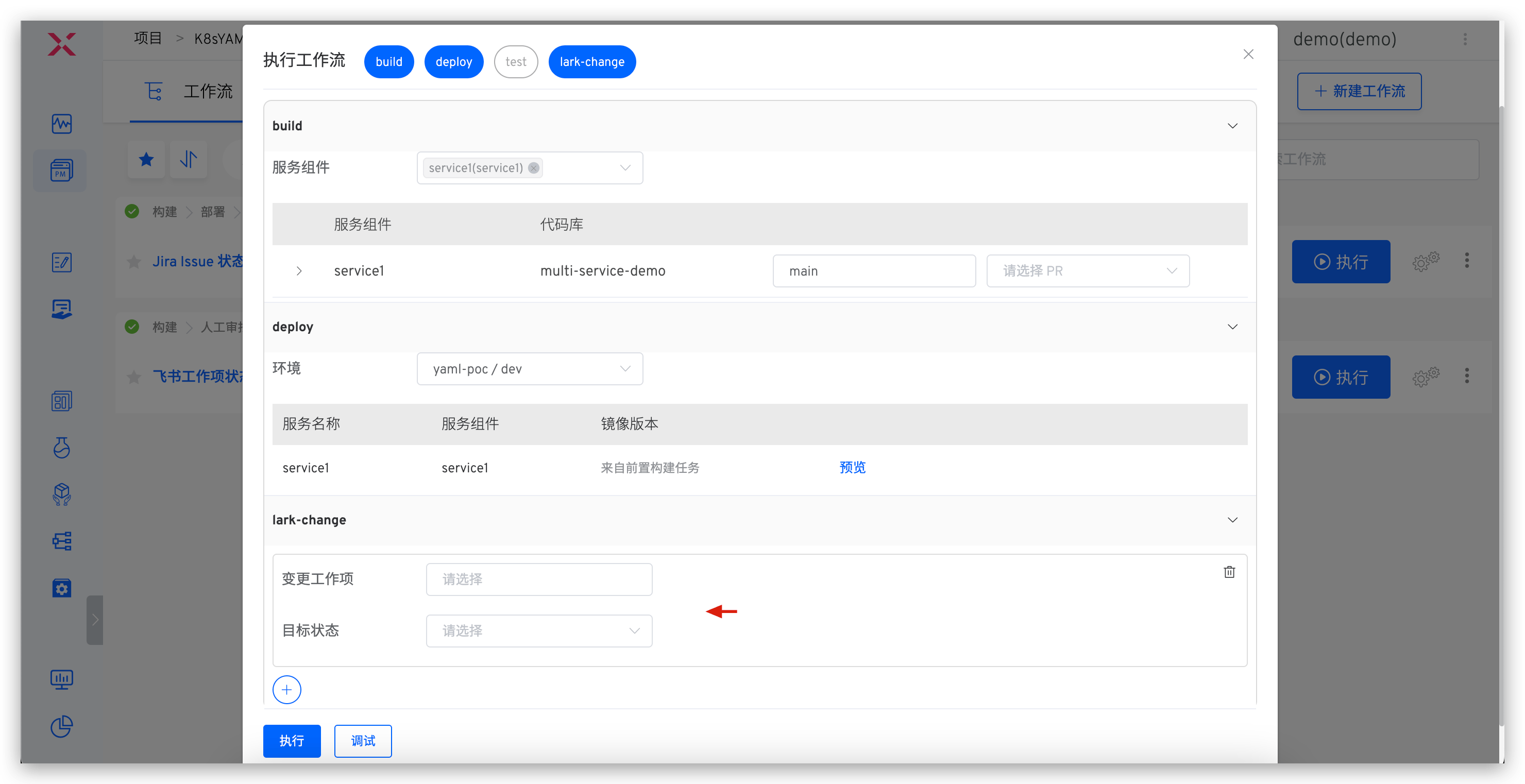Toggle the build stage pill
This screenshot has height=784, width=1525.
point(388,62)
